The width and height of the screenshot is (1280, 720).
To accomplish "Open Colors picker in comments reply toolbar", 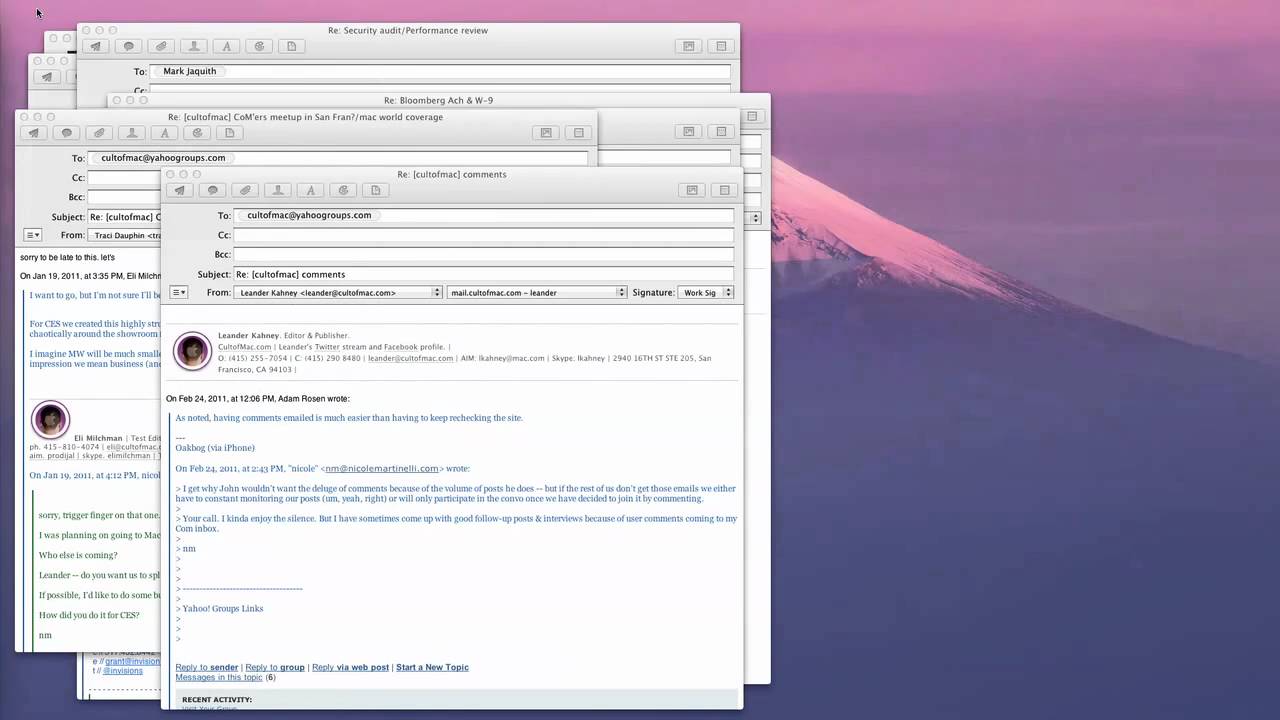I will click(x=343, y=190).
